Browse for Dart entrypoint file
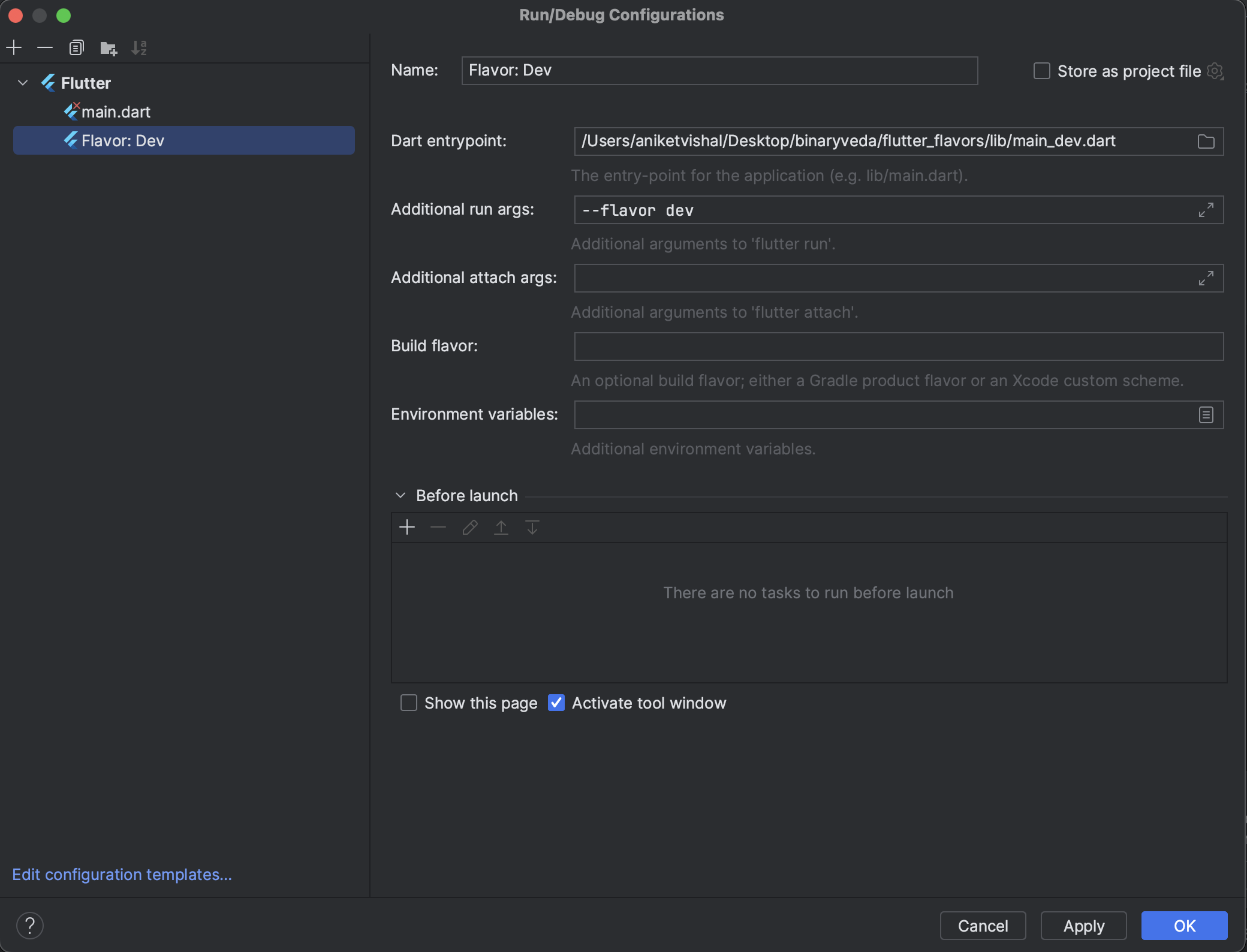Viewport: 1247px width, 952px height. point(1206,141)
